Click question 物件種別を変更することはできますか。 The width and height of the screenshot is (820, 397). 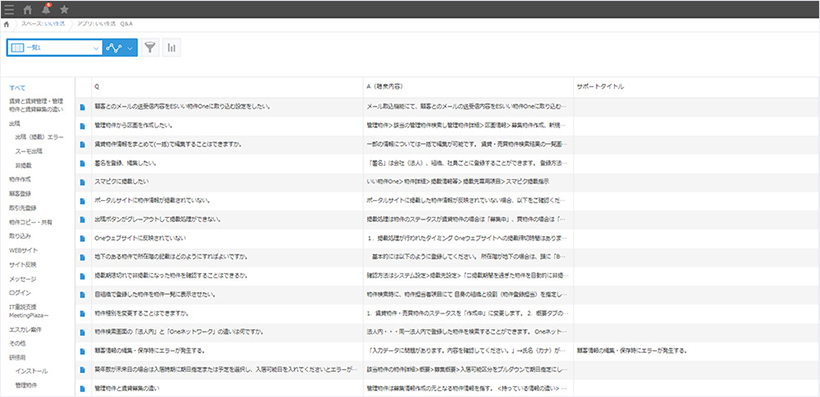[x=142, y=314]
